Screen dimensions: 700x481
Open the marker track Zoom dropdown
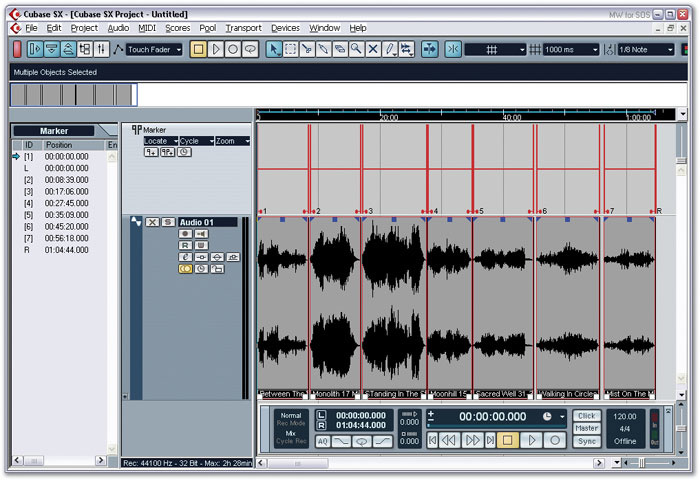click(232, 141)
